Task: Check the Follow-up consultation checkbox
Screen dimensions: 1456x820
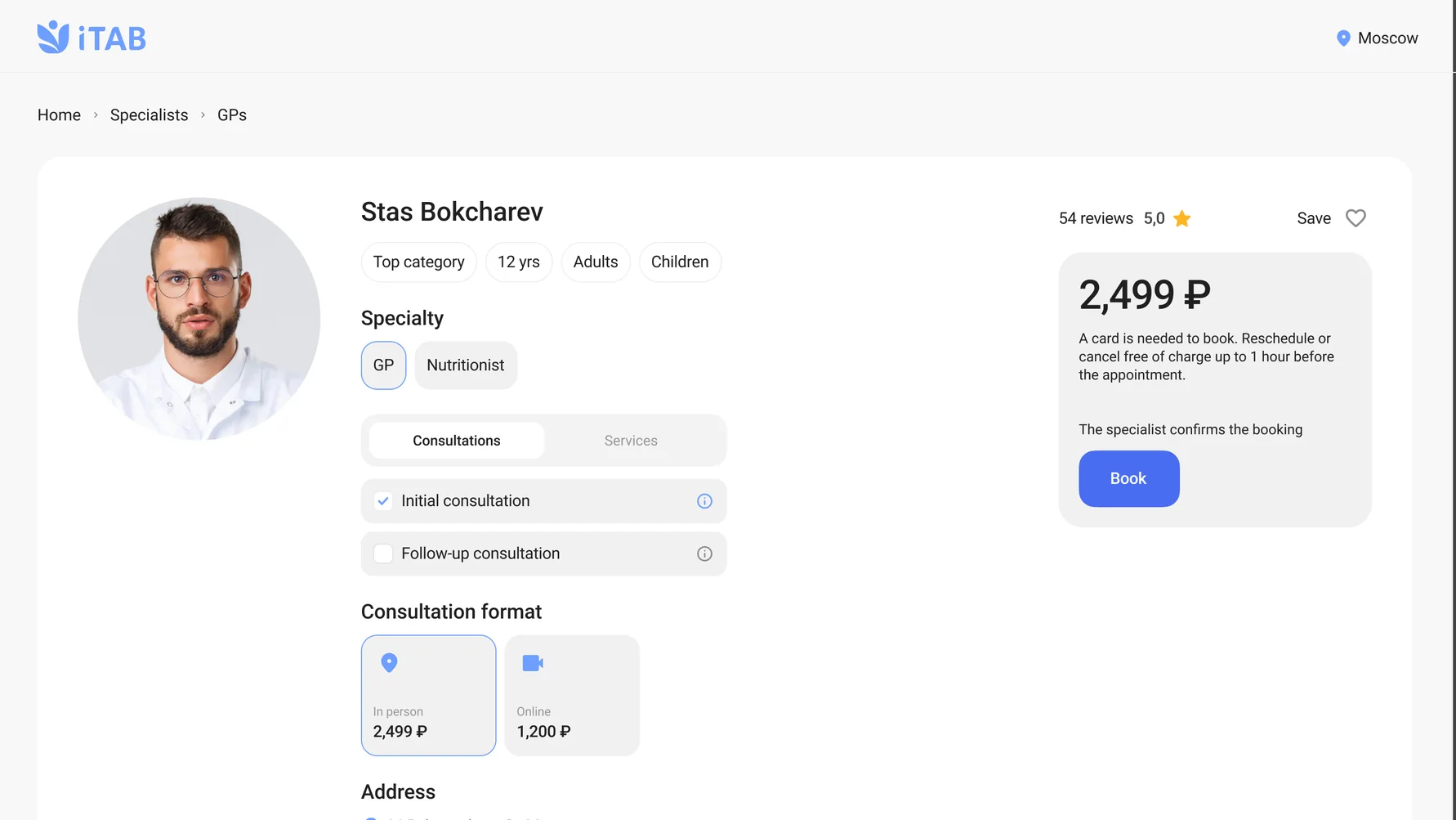Action: click(x=383, y=553)
